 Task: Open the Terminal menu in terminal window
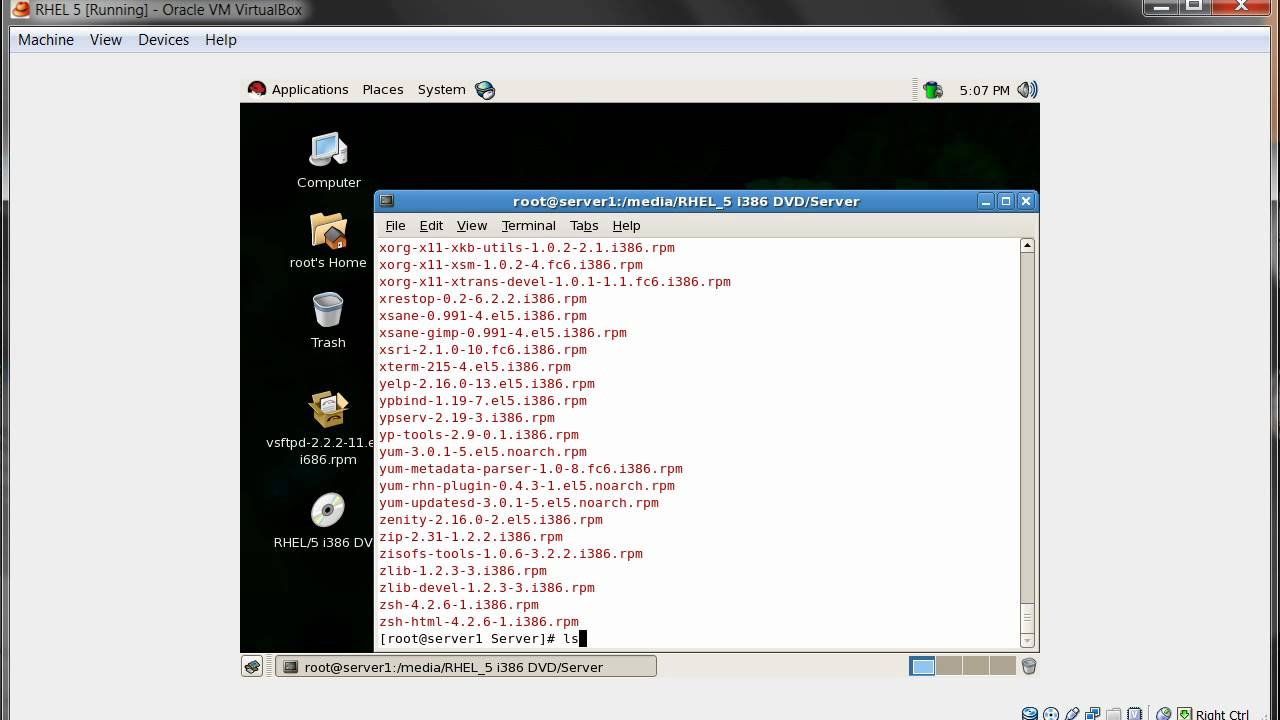528,225
